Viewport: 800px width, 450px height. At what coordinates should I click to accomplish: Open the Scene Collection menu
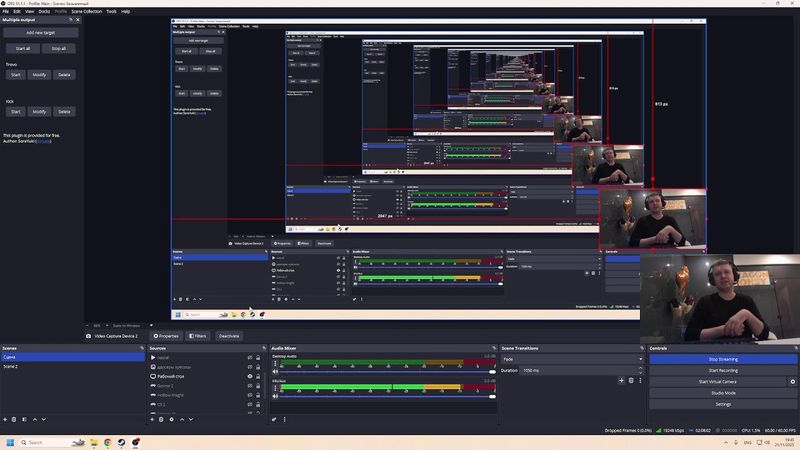coord(85,11)
